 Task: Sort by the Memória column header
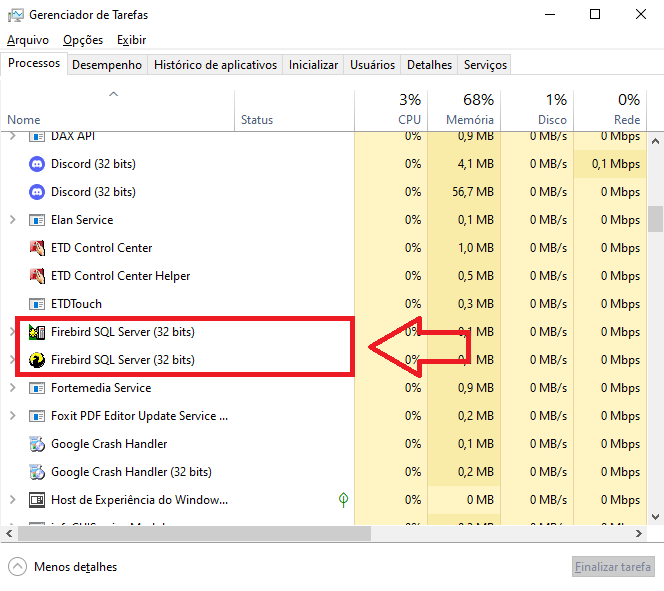[464, 110]
